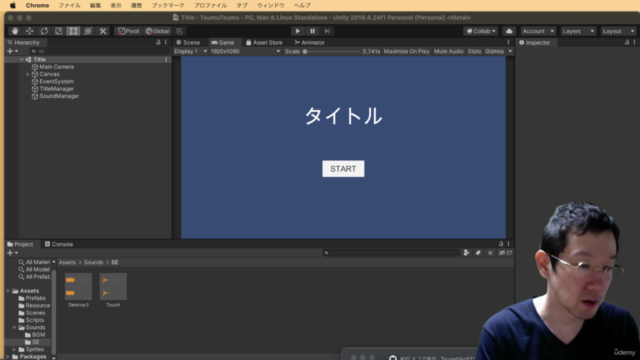Select the Project tab

[x=20, y=244]
